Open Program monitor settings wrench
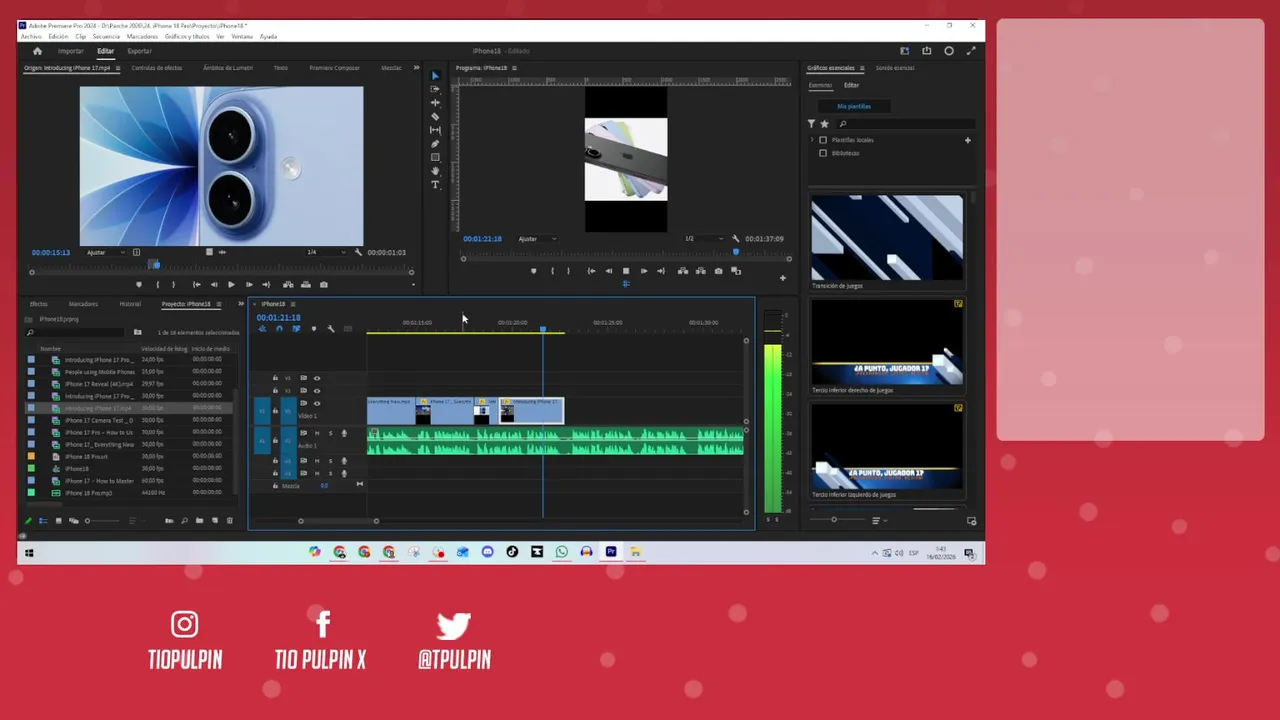This screenshot has height=720, width=1280. point(736,239)
